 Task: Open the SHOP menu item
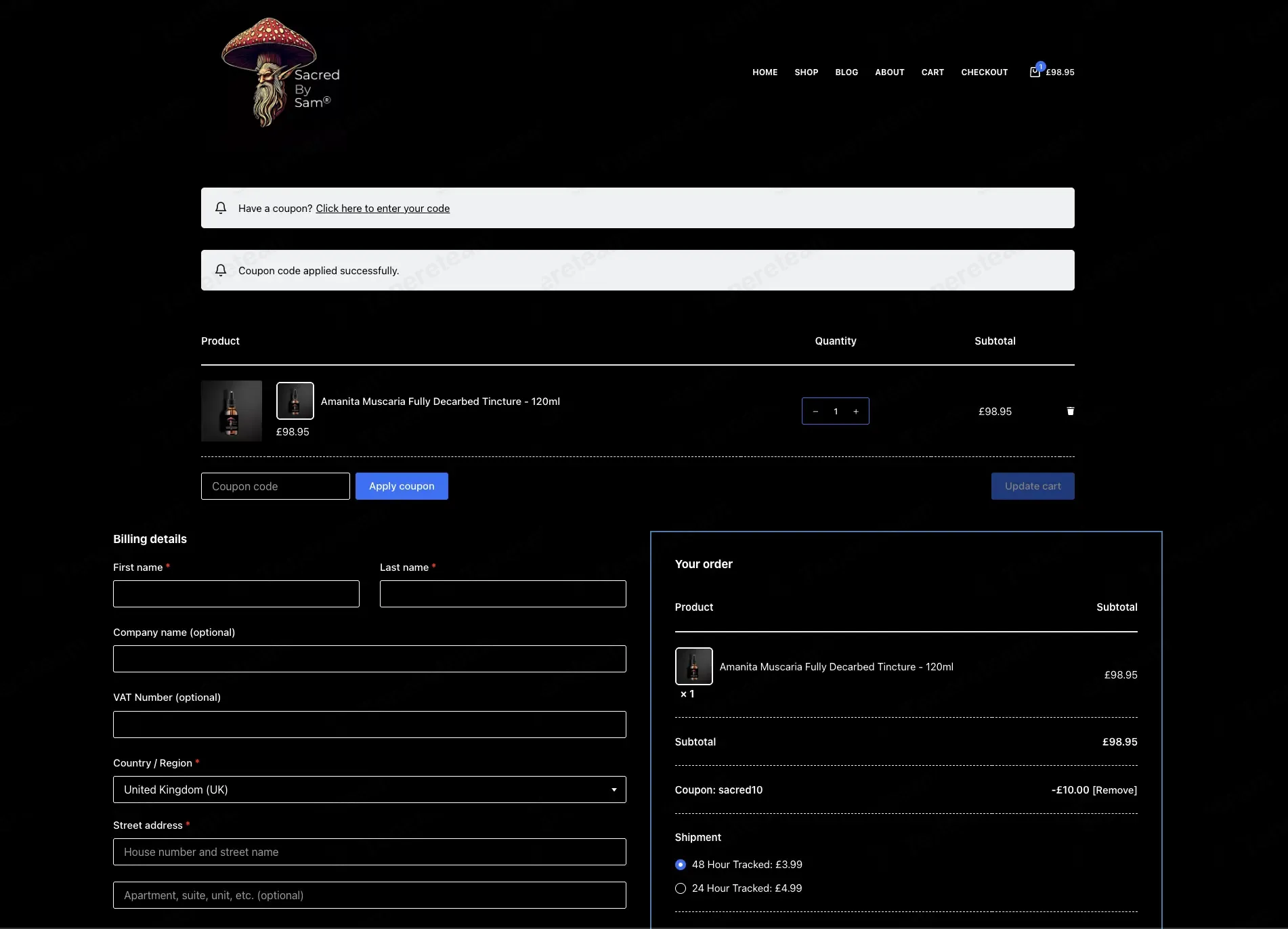click(x=807, y=72)
